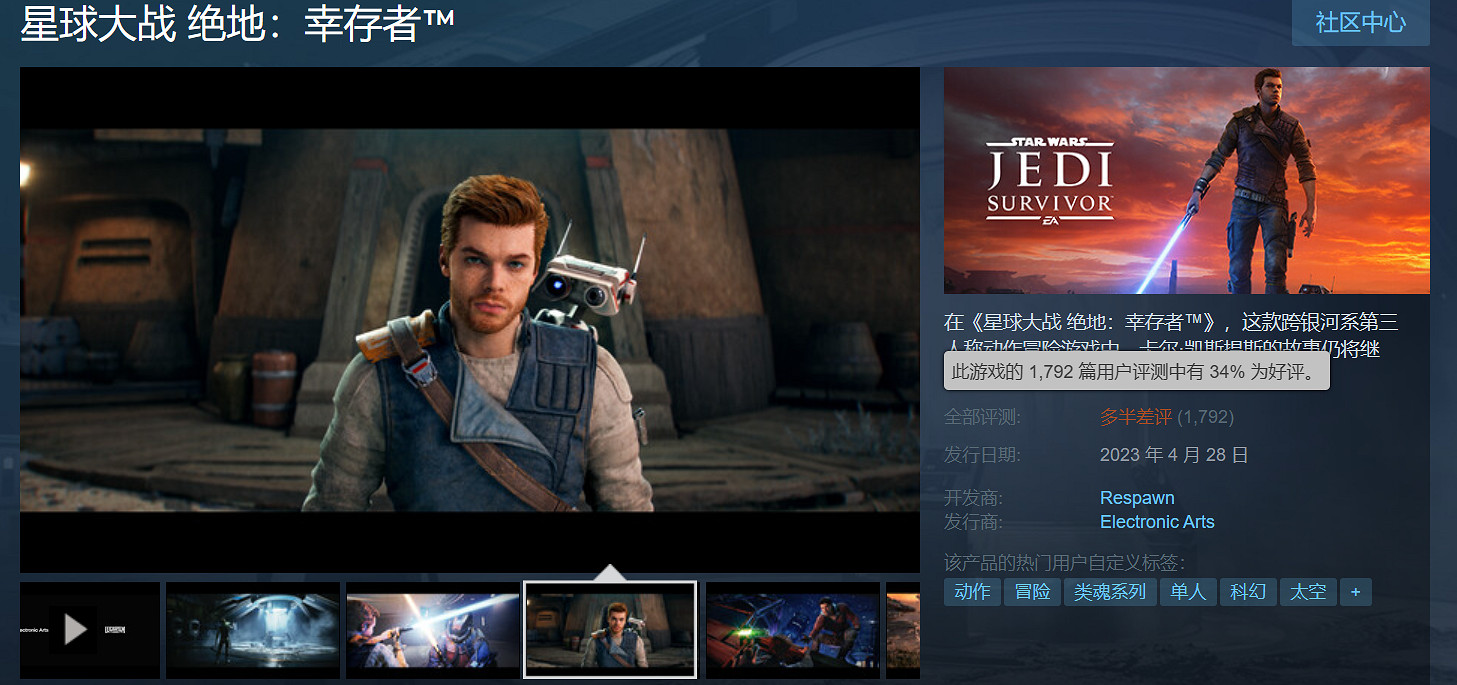Select the partially visible last thumbnail
Viewport: 1457px width, 685px height.
coord(903,629)
